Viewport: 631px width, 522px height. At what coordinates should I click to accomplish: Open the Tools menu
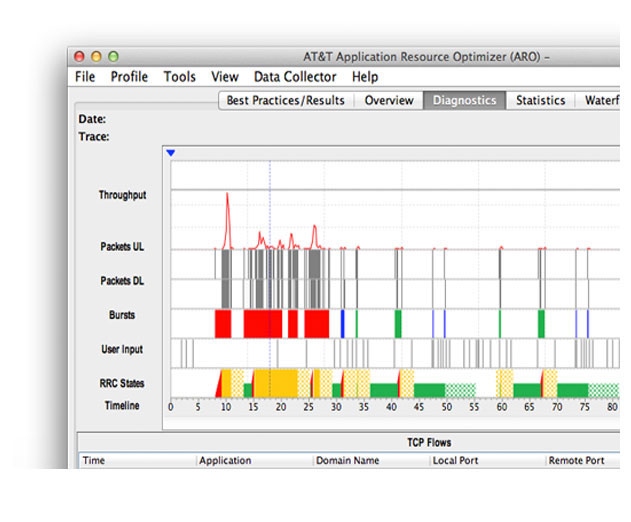tap(179, 76)
